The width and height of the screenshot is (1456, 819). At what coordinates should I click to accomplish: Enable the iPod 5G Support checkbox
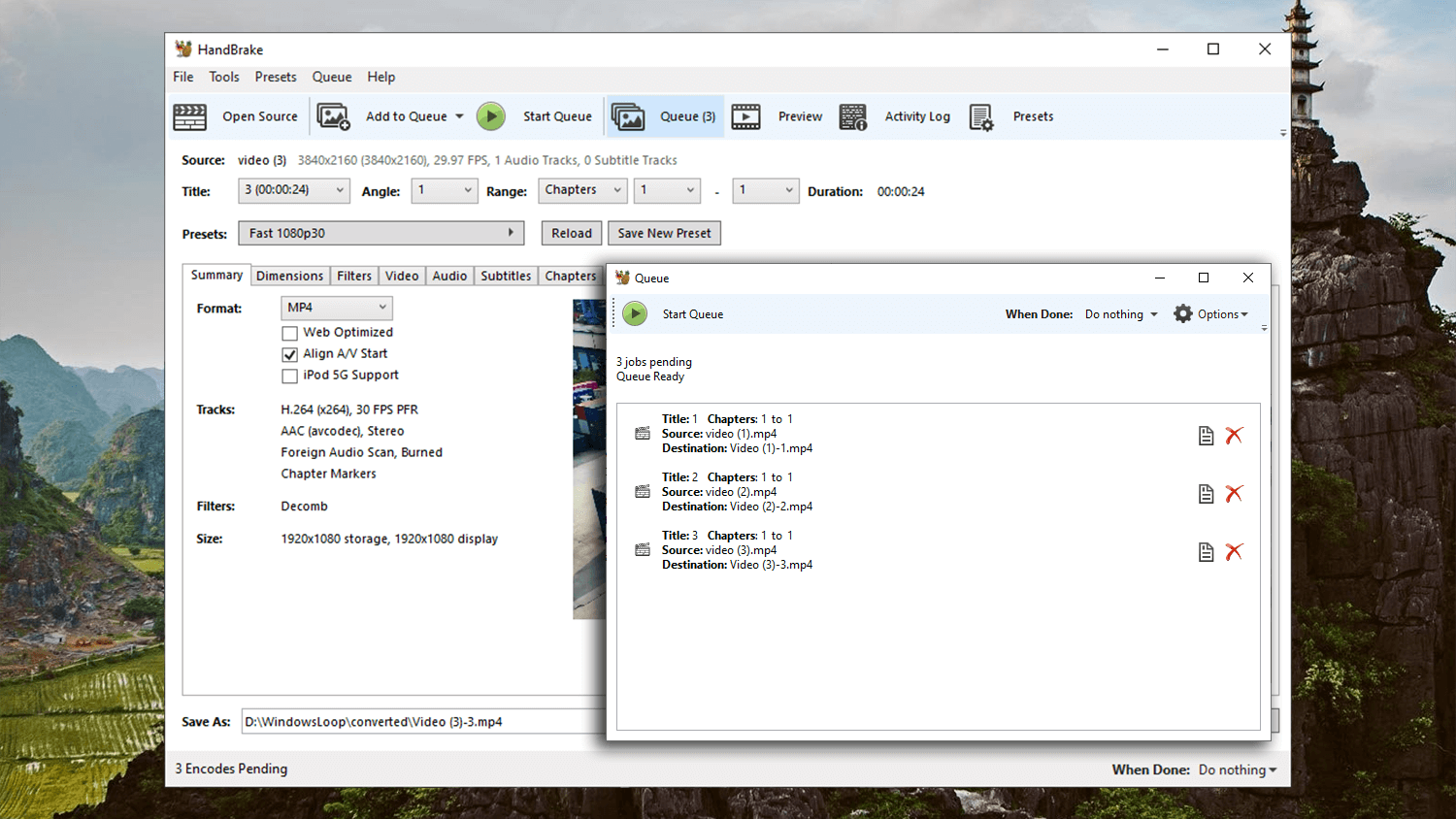[x=289, y=376]
